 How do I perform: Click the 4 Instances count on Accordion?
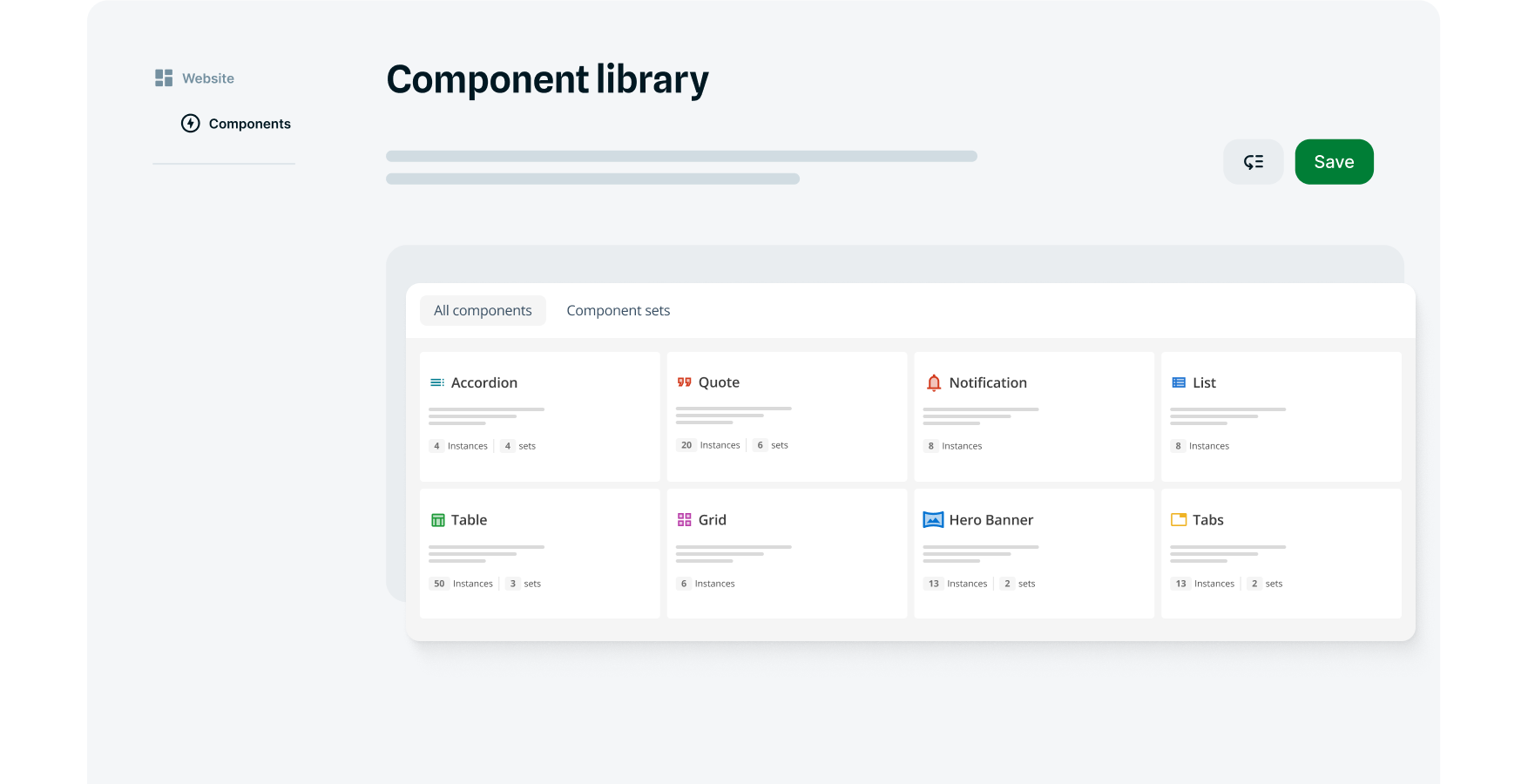point(458,446)
